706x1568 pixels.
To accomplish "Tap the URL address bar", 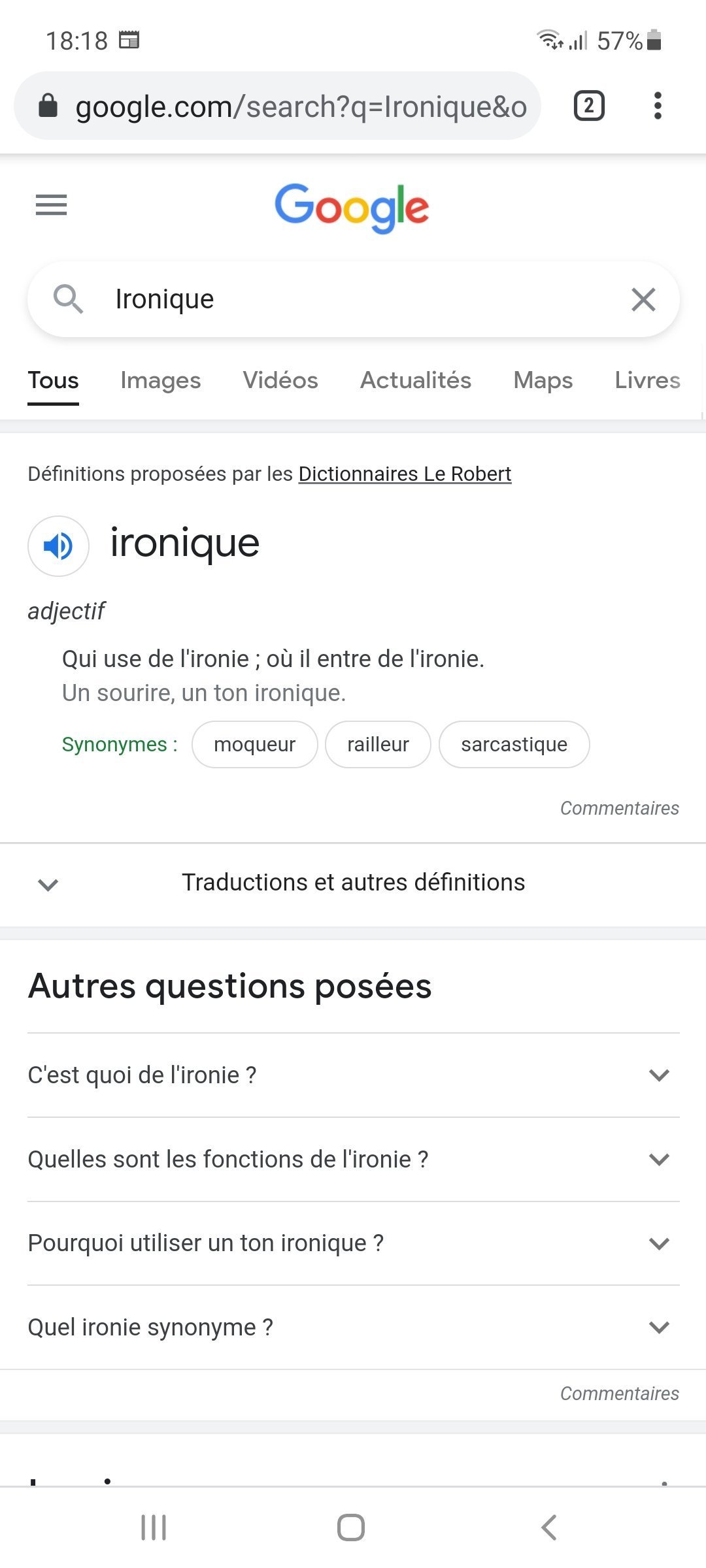I will 301,106.
